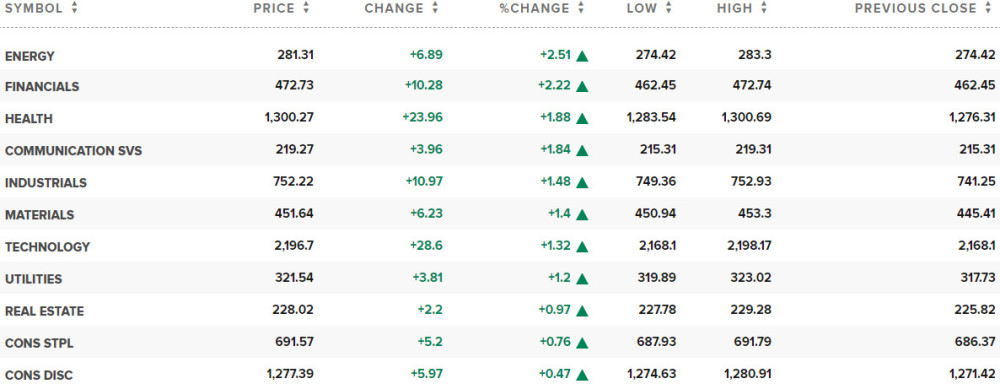
Task: Sort by PRICE column arrows
Action: pyautogui.click(x=306, y=8)
